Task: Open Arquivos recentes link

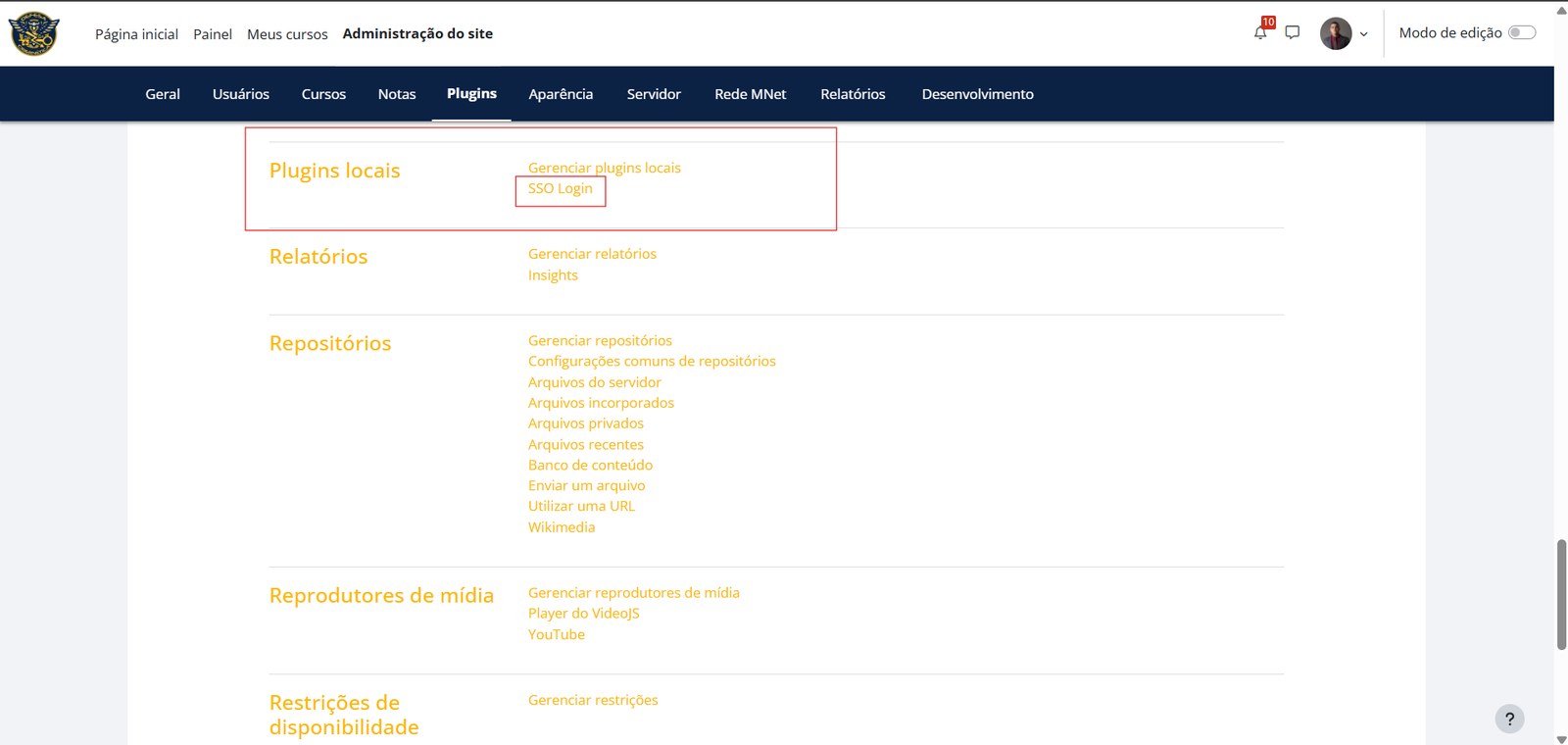Action: coord(586,444)
